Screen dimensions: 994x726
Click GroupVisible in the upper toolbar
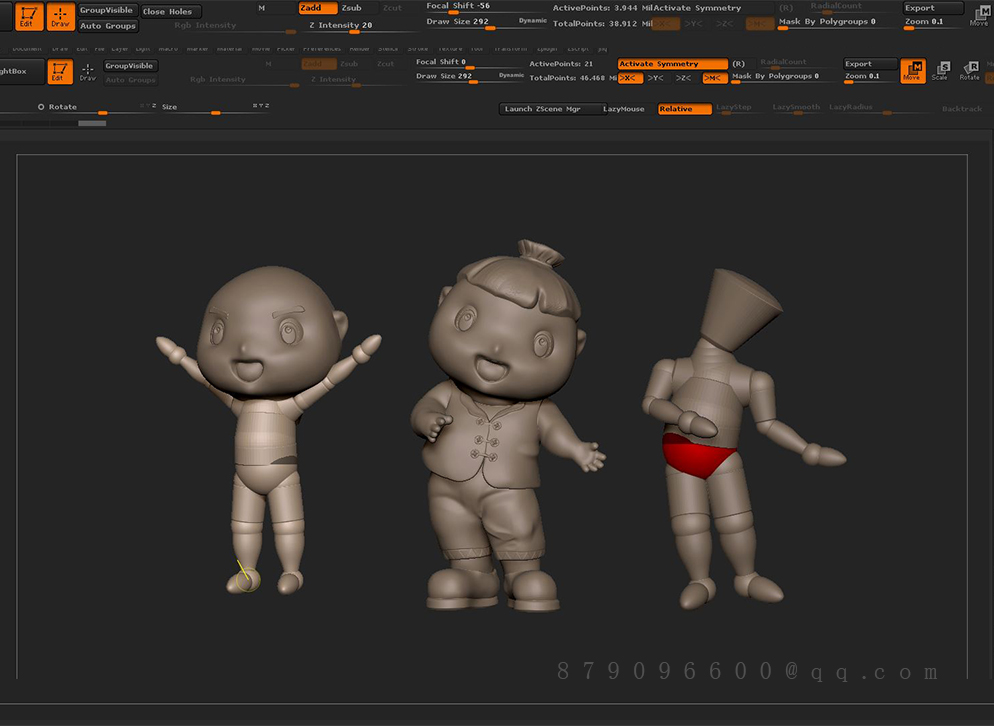tap(108, 10)
